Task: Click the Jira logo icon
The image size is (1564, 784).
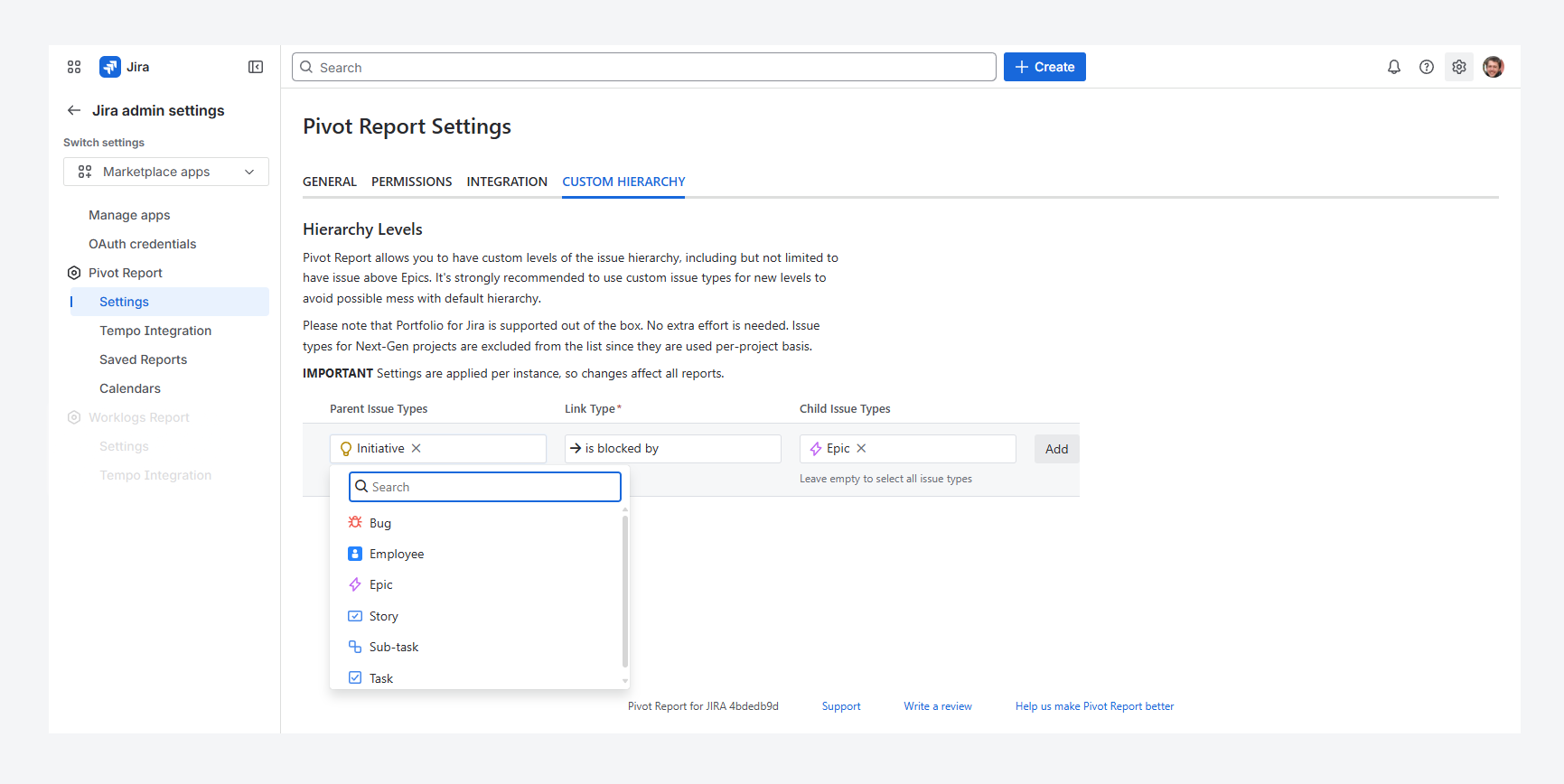Action: (110, 67)
